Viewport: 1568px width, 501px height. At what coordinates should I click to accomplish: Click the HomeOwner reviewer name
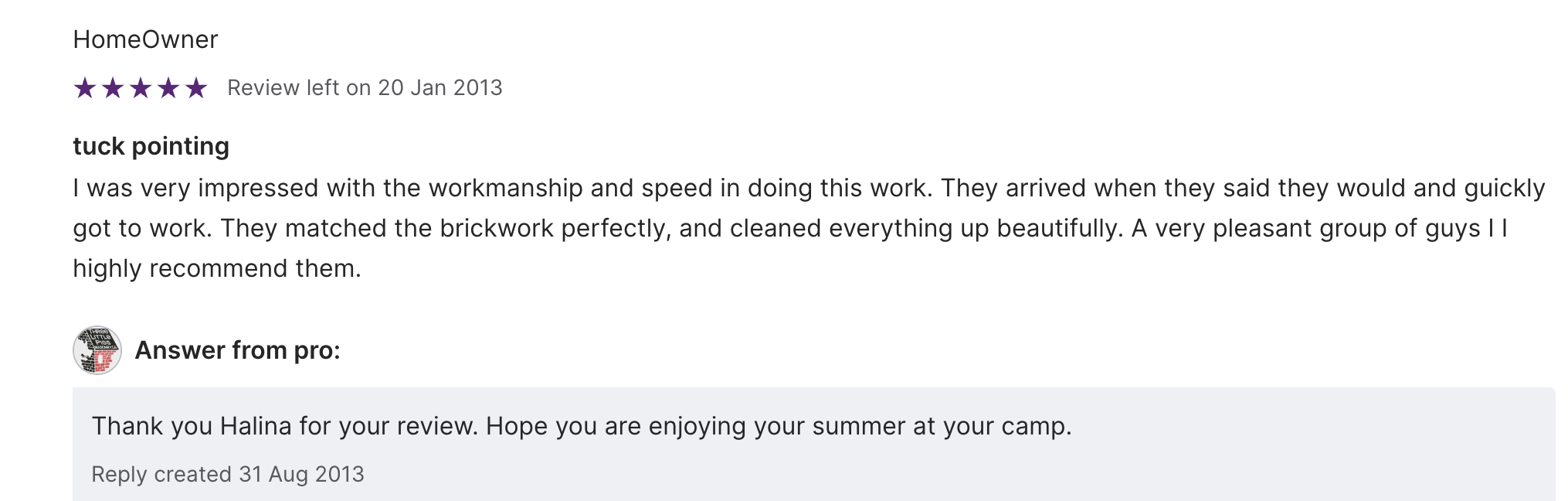point(145,39)
